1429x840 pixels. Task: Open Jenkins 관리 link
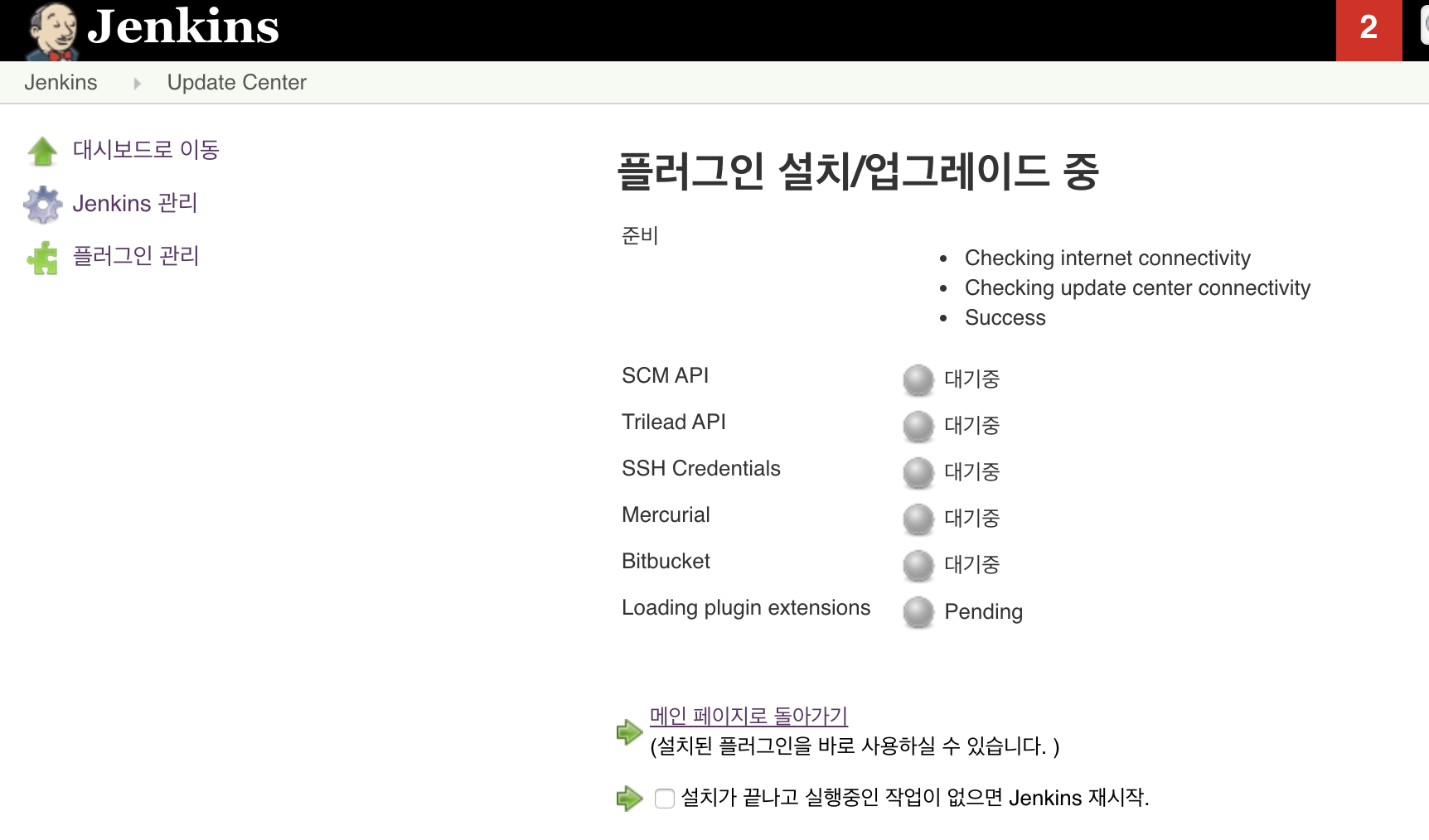(x=135, y=203)
